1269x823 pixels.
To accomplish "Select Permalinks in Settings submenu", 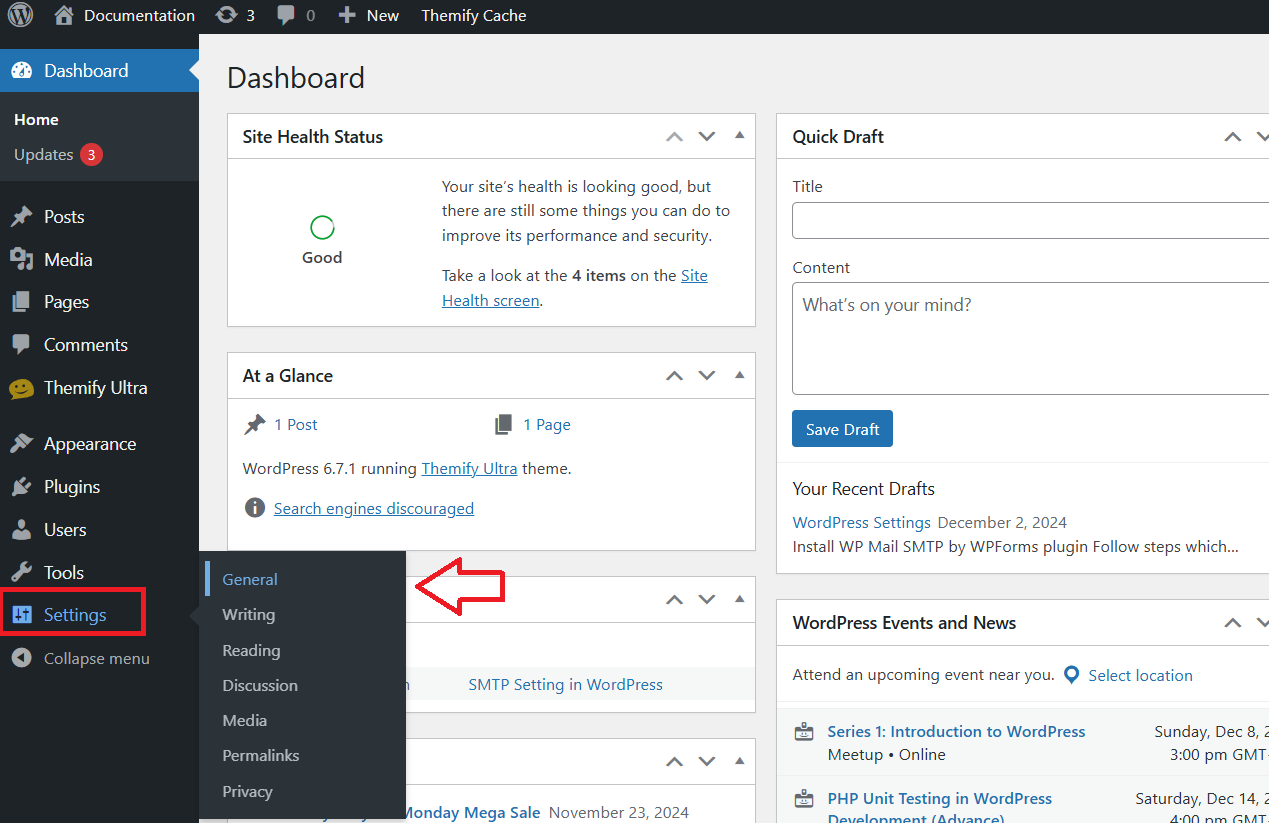I will (261, 755).
